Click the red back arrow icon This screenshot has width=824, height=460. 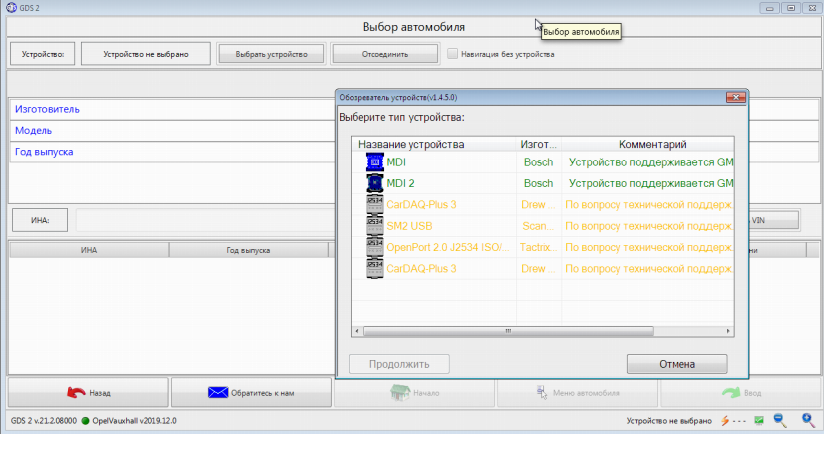click(76, 392)
